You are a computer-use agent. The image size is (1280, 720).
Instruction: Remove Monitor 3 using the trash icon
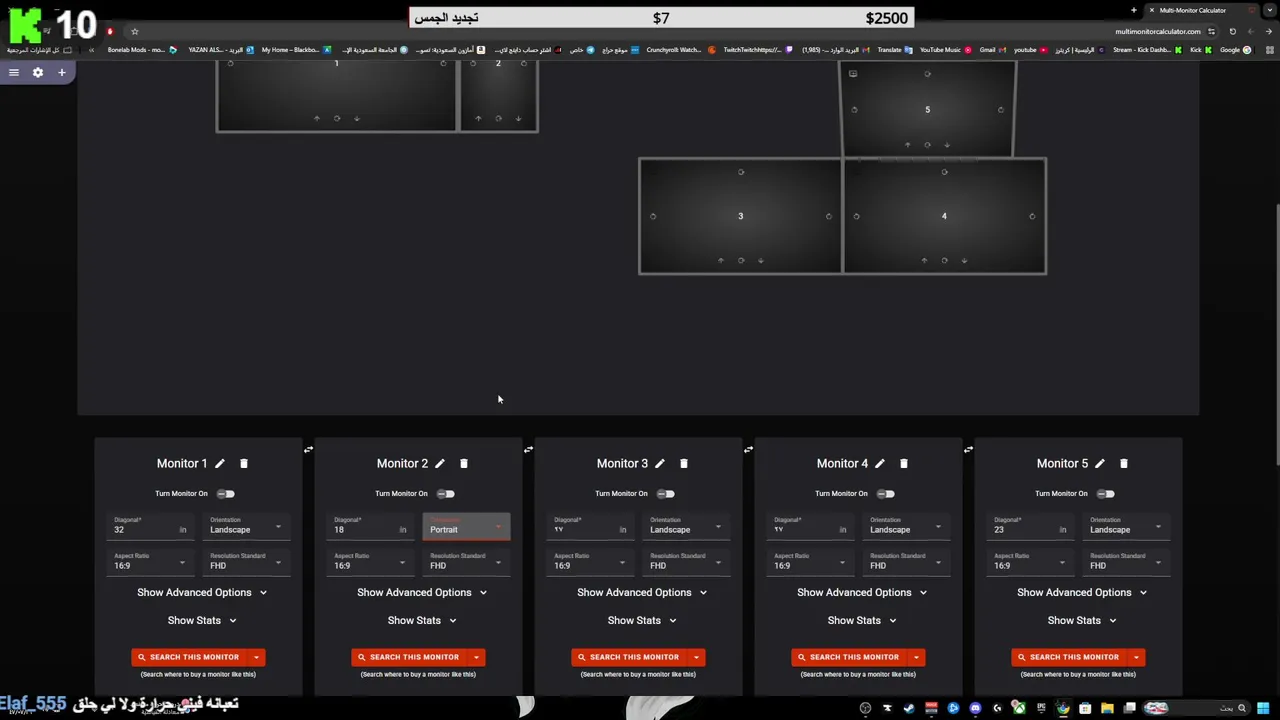pyautogui.click(x=684, y=463)
